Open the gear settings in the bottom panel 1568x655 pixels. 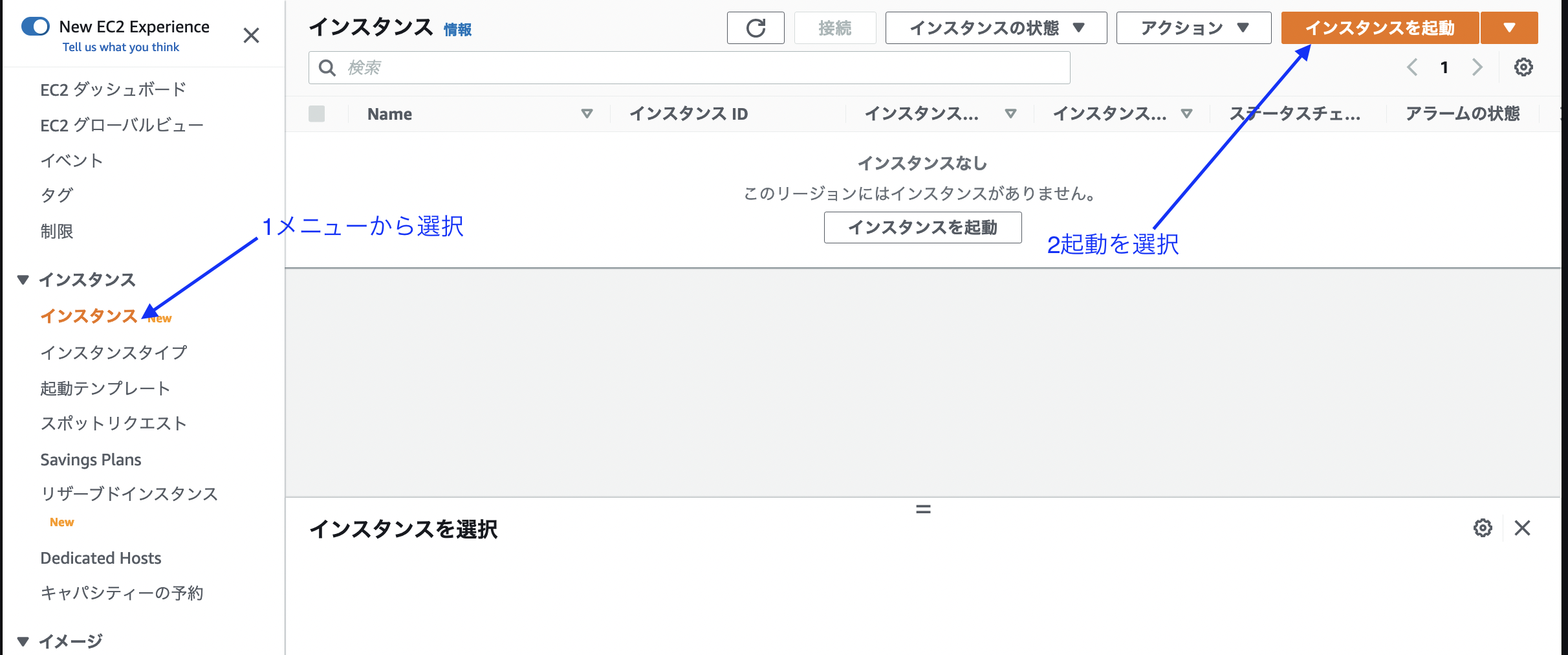tap(1483, 528)
